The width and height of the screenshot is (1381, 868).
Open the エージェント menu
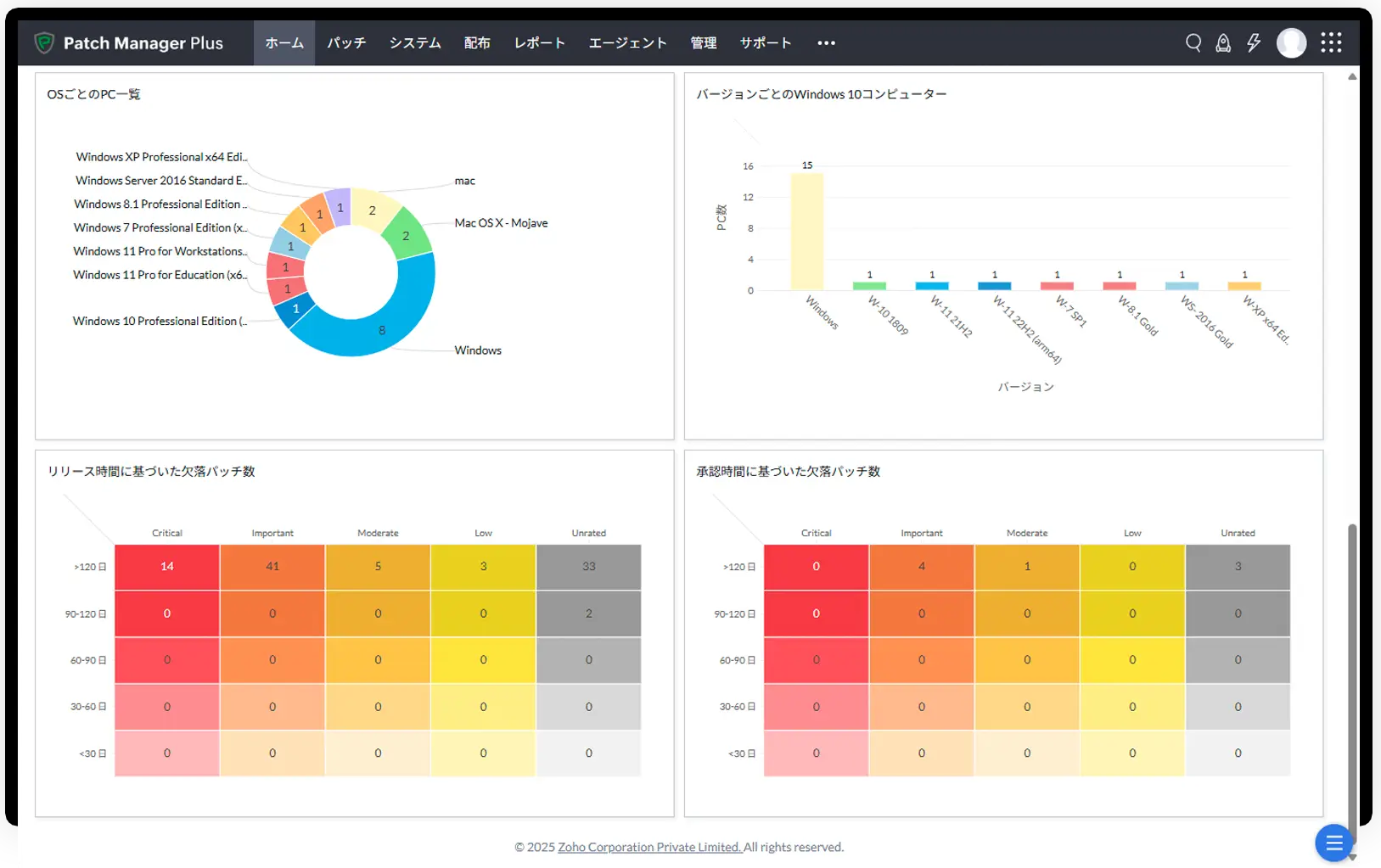tap(627, 43)
